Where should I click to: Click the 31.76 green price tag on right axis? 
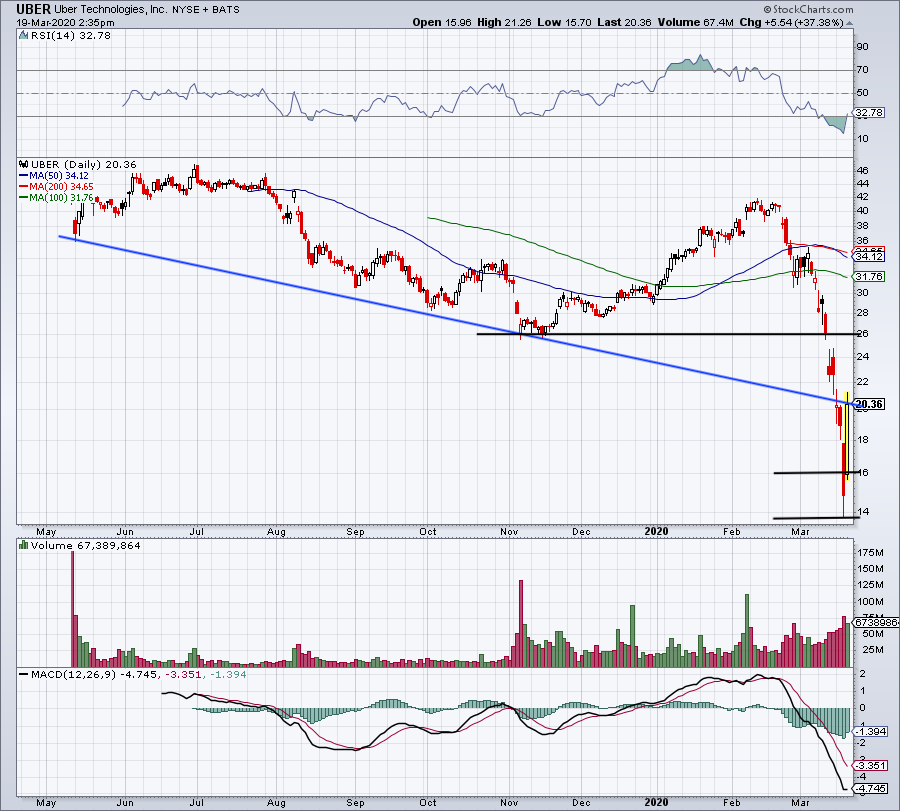point(869,277)
